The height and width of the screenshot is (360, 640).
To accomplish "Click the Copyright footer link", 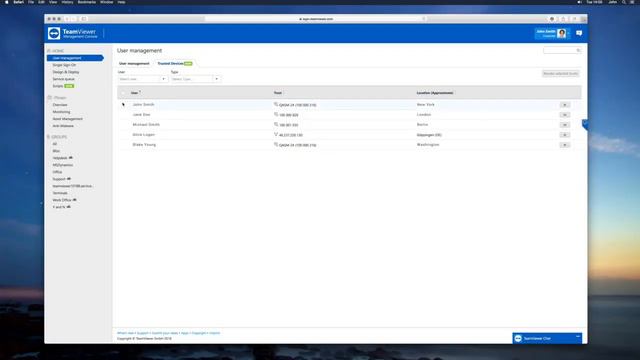I will pyautogui.click(x=199, y=333).
